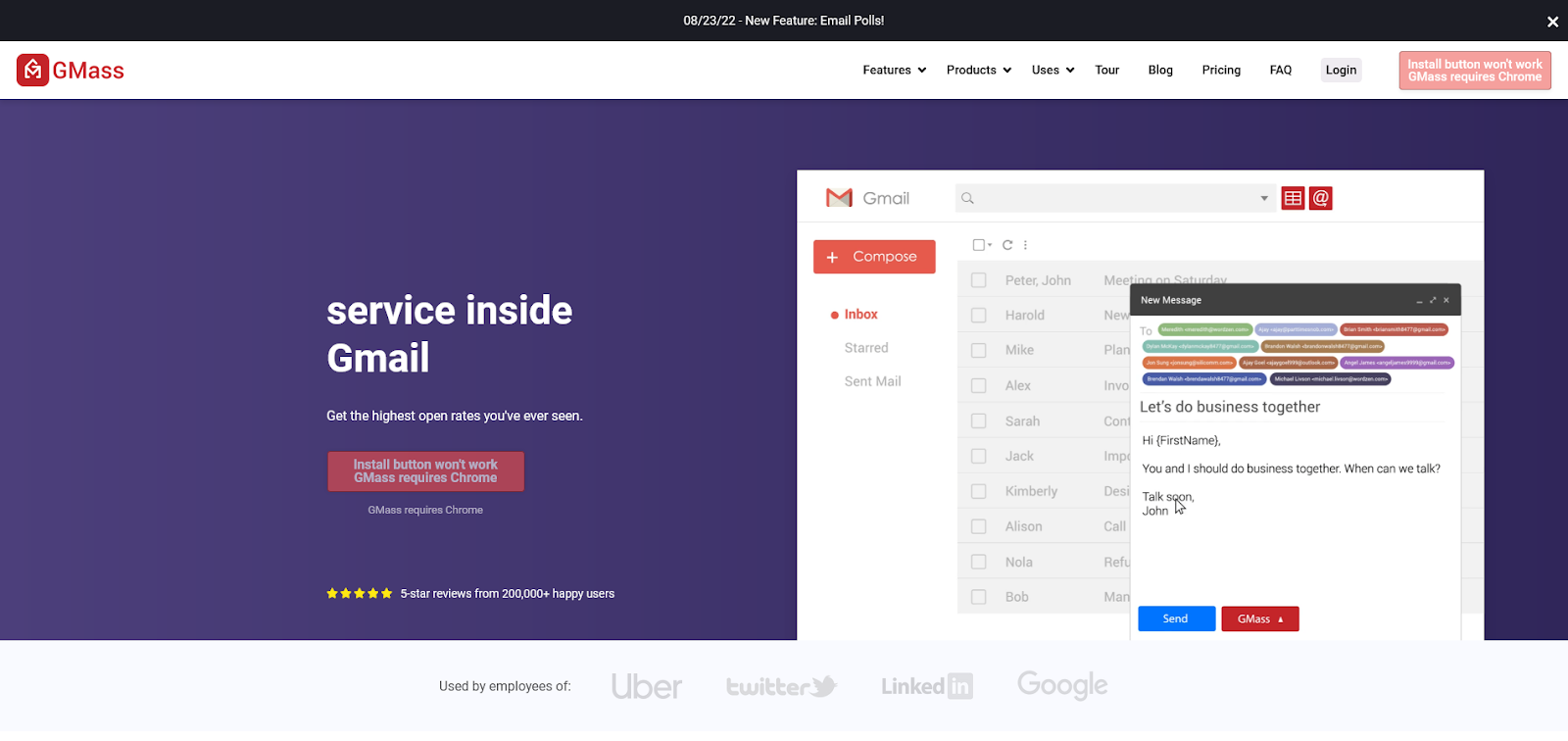Close the New Message compose window
The width and height of the screenshot is (1568, 741).
point(1446,300)
